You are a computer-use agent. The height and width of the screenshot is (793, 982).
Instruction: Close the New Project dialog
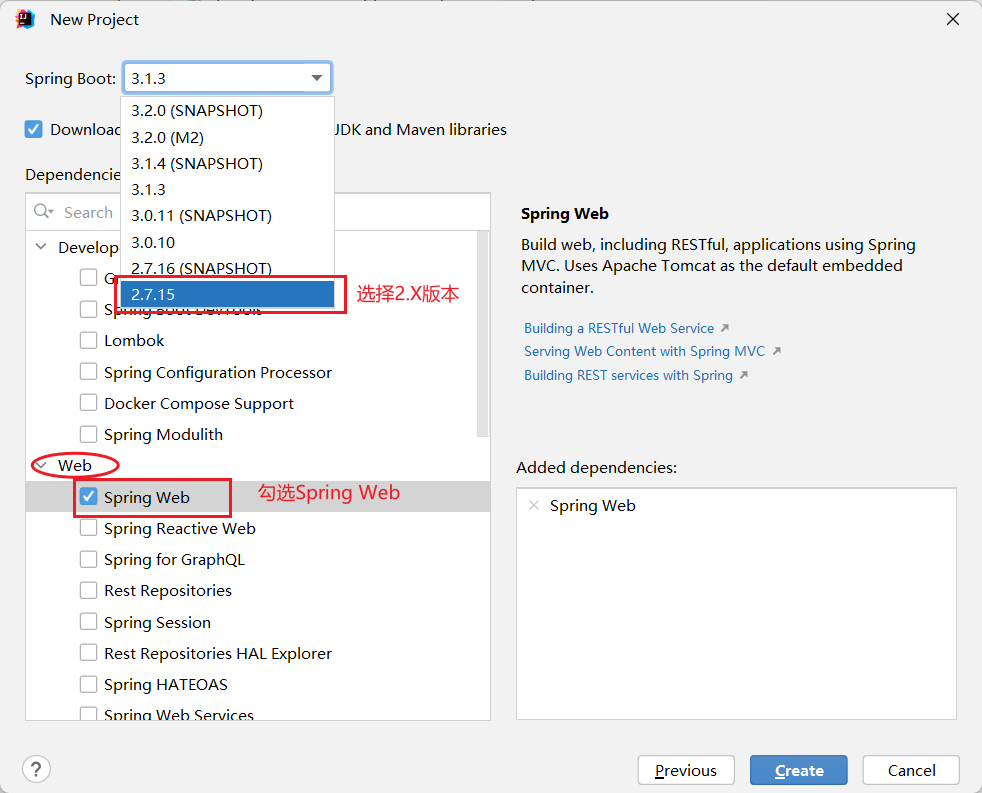(953, 19)
